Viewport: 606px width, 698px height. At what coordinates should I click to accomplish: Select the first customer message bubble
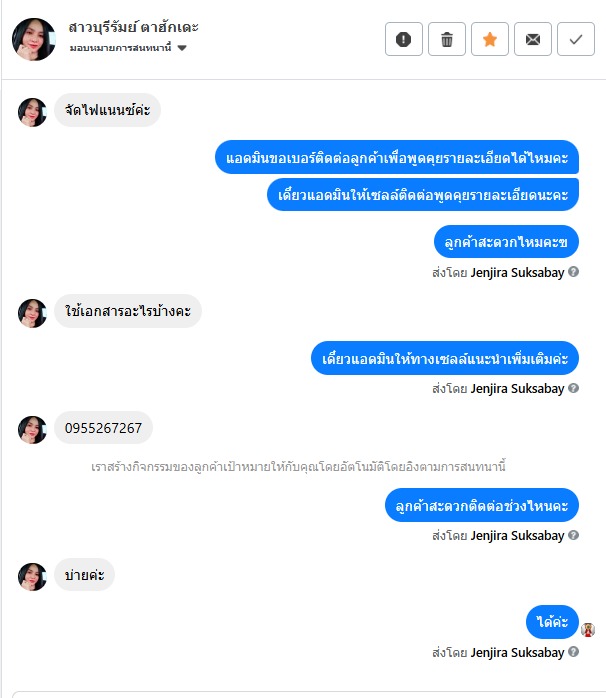tap(107, 110)
